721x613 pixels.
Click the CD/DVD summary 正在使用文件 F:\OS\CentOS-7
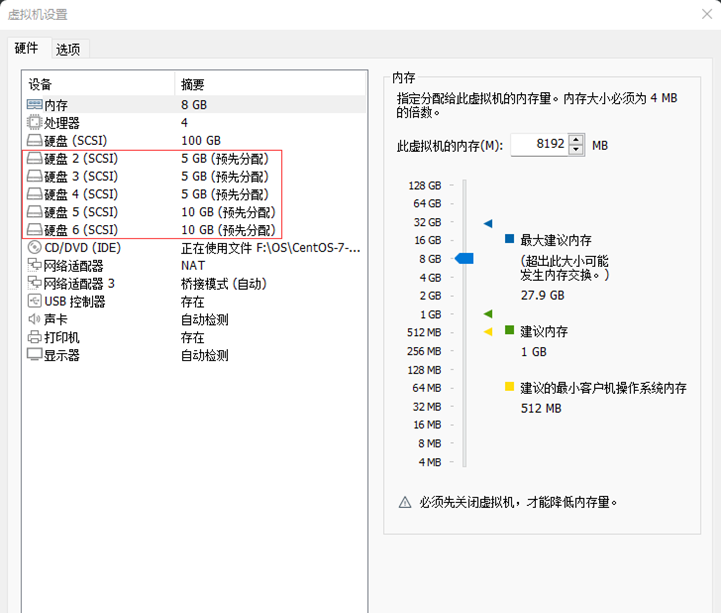270,248
